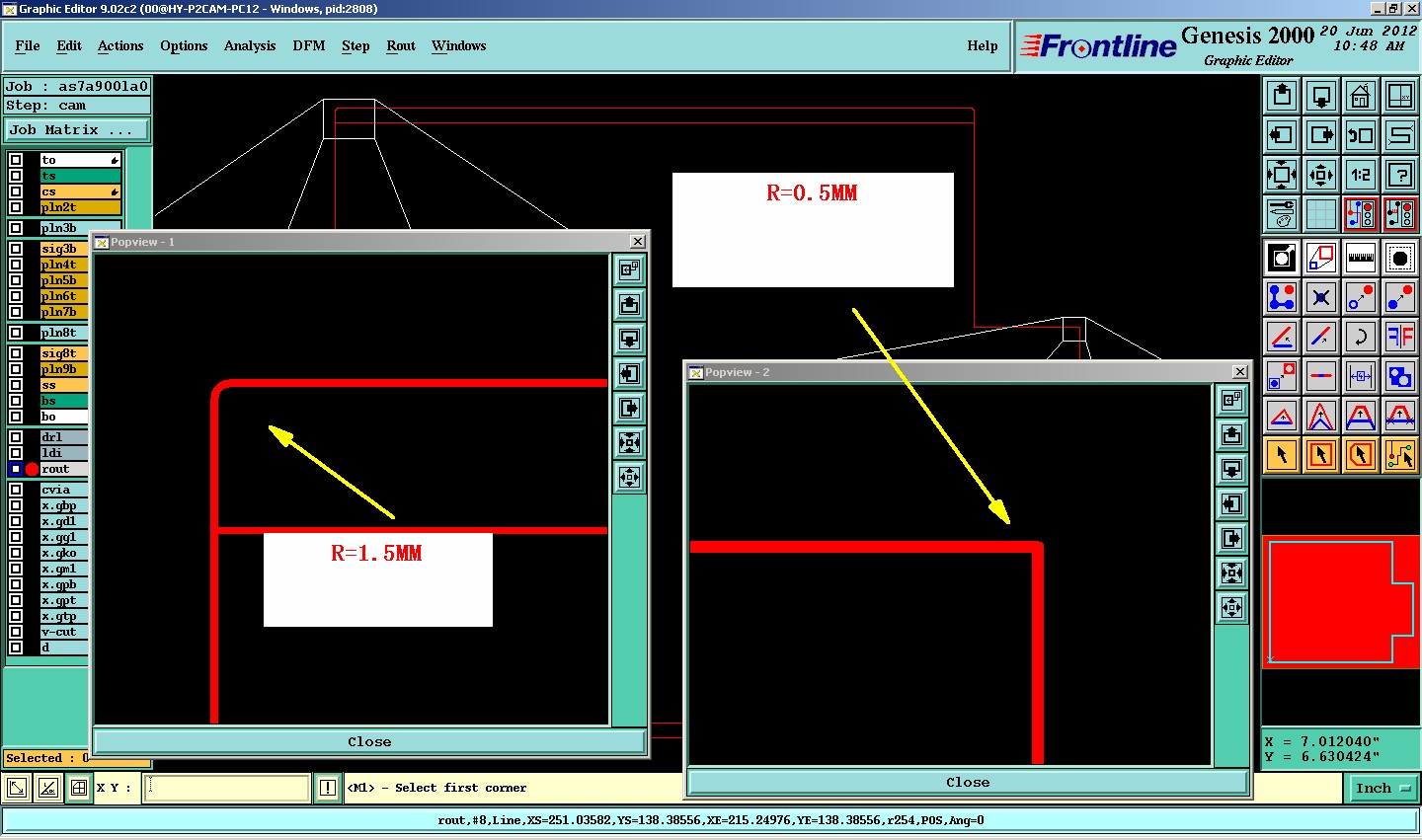1422x840 pixels.
Task: Click Close button in Popview 2
Action: pyautogui.click(x=968, y=782)
